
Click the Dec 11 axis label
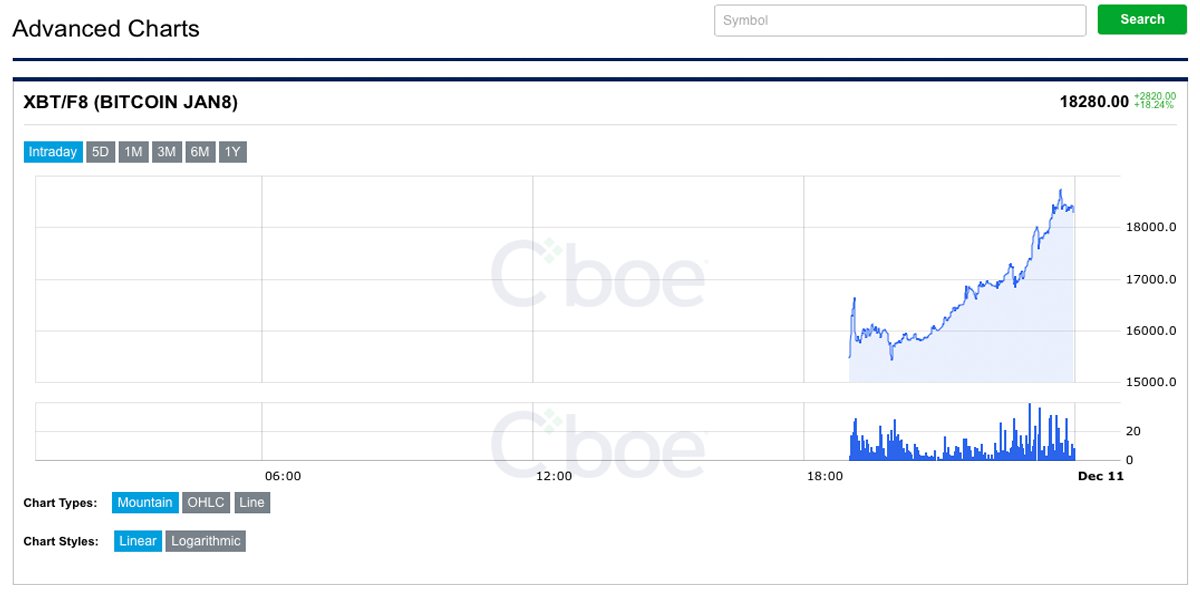(x=1101, y=476)
